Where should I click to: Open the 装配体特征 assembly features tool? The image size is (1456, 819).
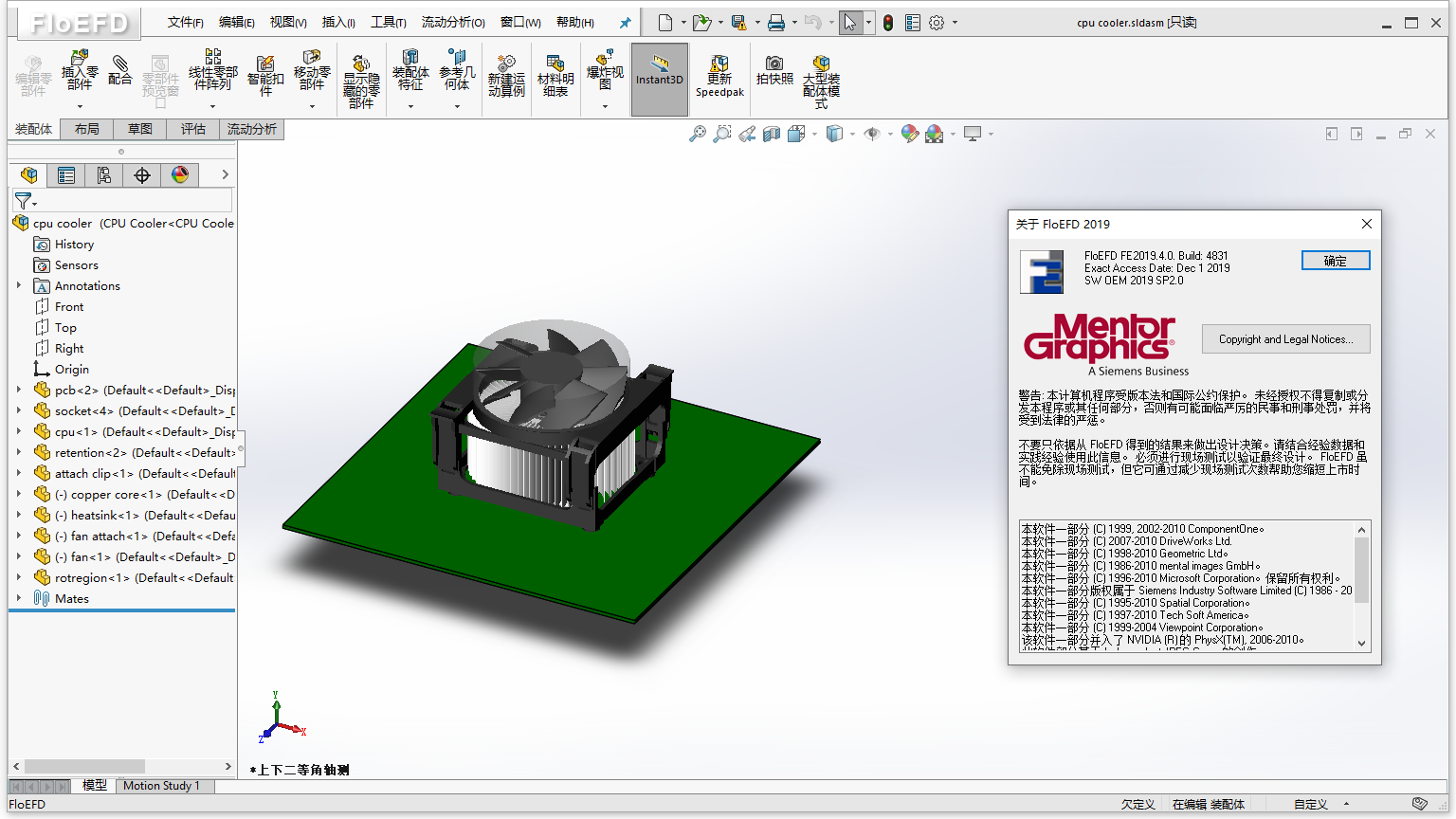[410, 72]
